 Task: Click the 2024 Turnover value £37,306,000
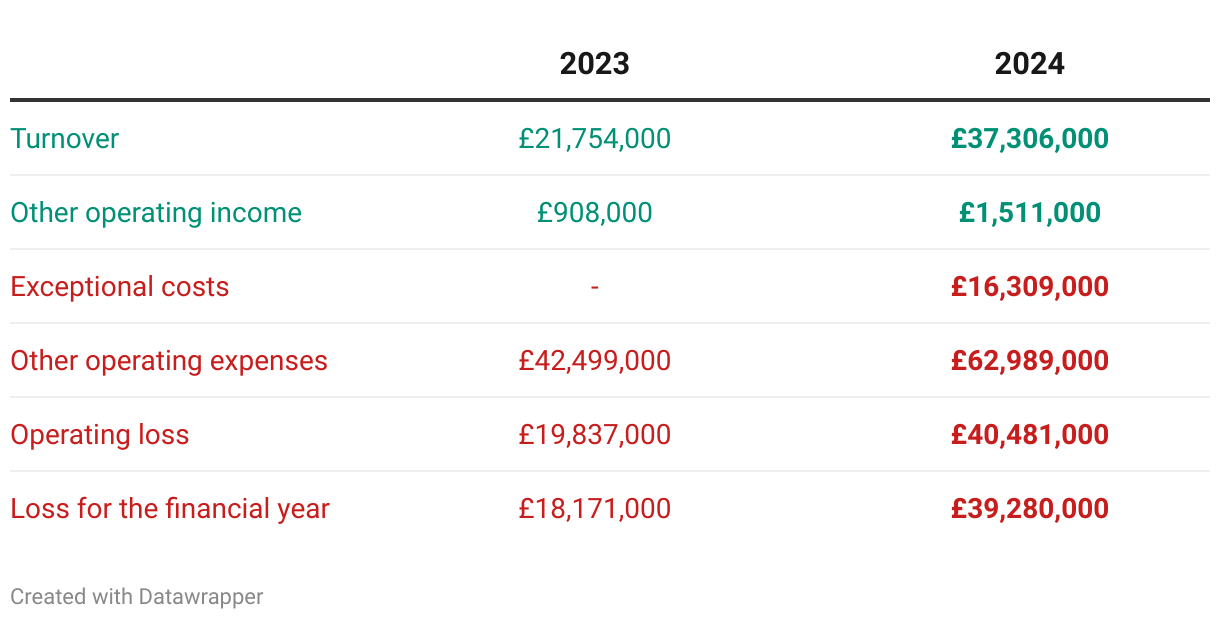(1029, 138)
